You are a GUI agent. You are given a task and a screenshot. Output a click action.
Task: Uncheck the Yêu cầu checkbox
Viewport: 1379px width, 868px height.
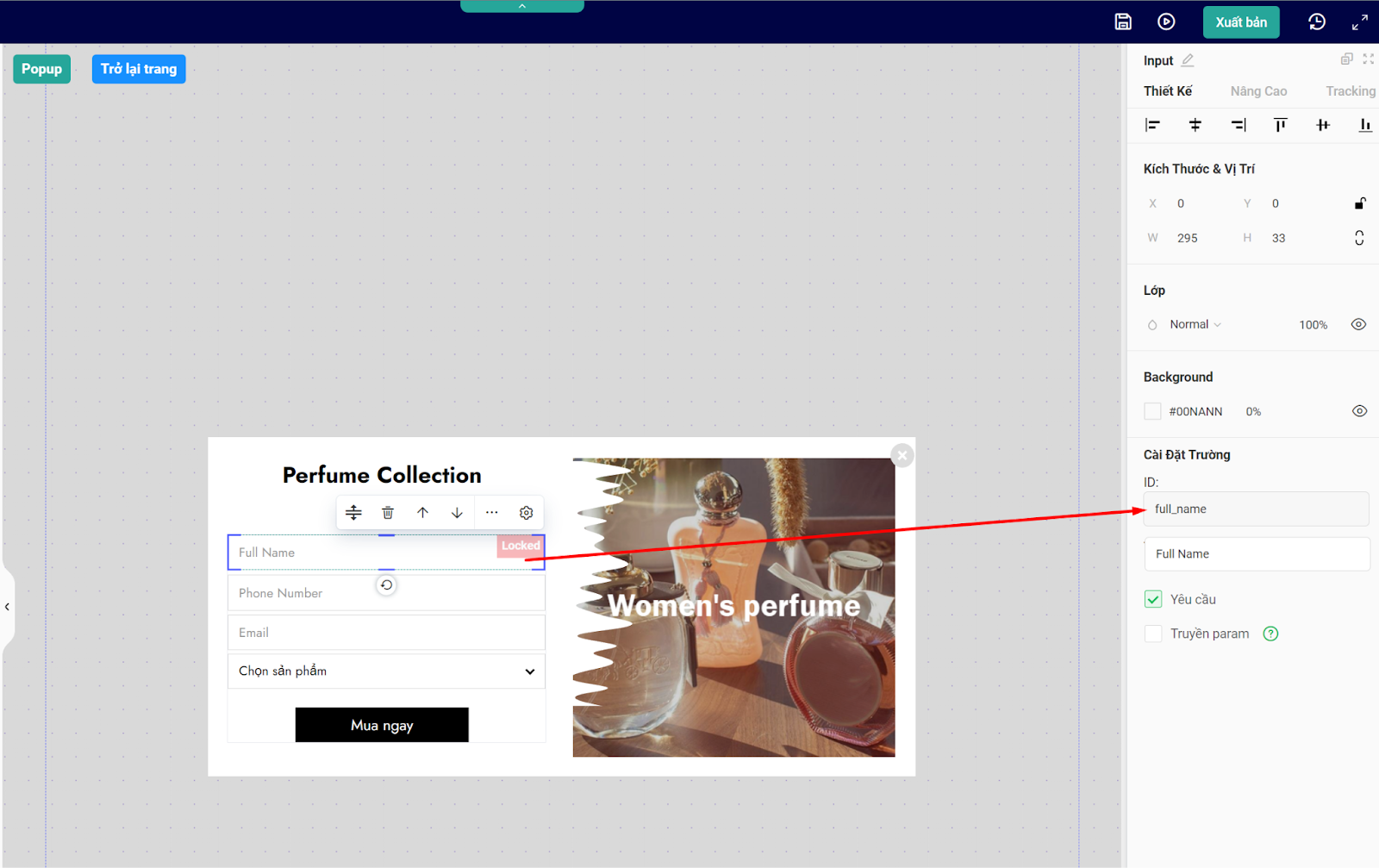click(x=1153, y=599)
